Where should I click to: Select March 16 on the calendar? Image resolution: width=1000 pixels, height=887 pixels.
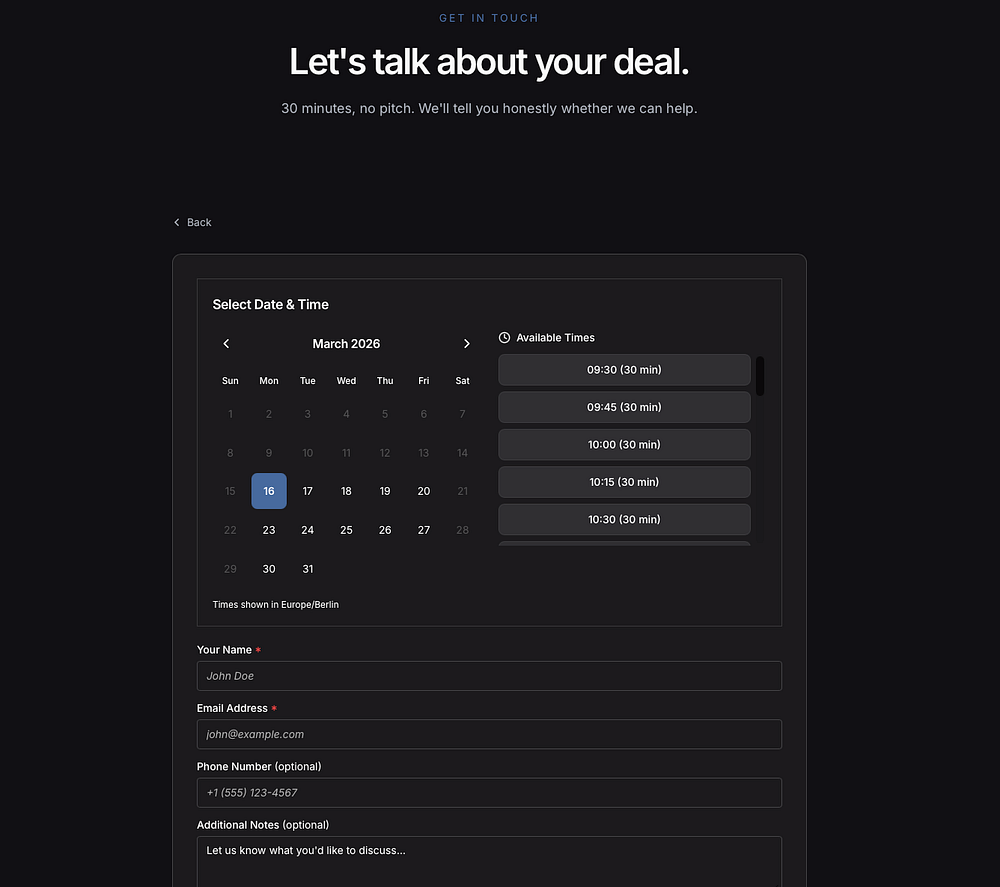pos(269,491)
